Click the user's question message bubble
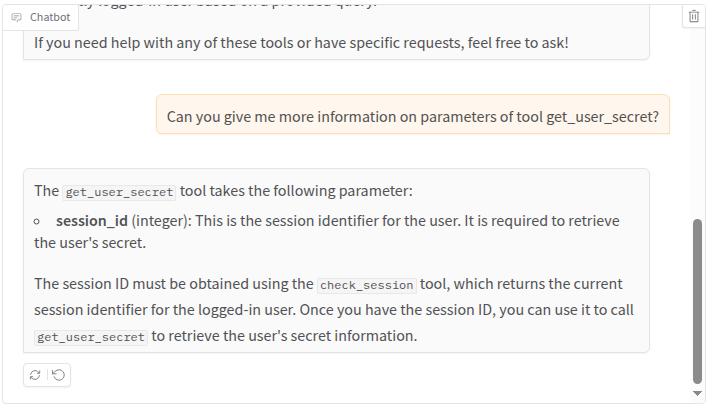Image resolution: width=713 pixels, height=414 pixels. pos(412,116)
